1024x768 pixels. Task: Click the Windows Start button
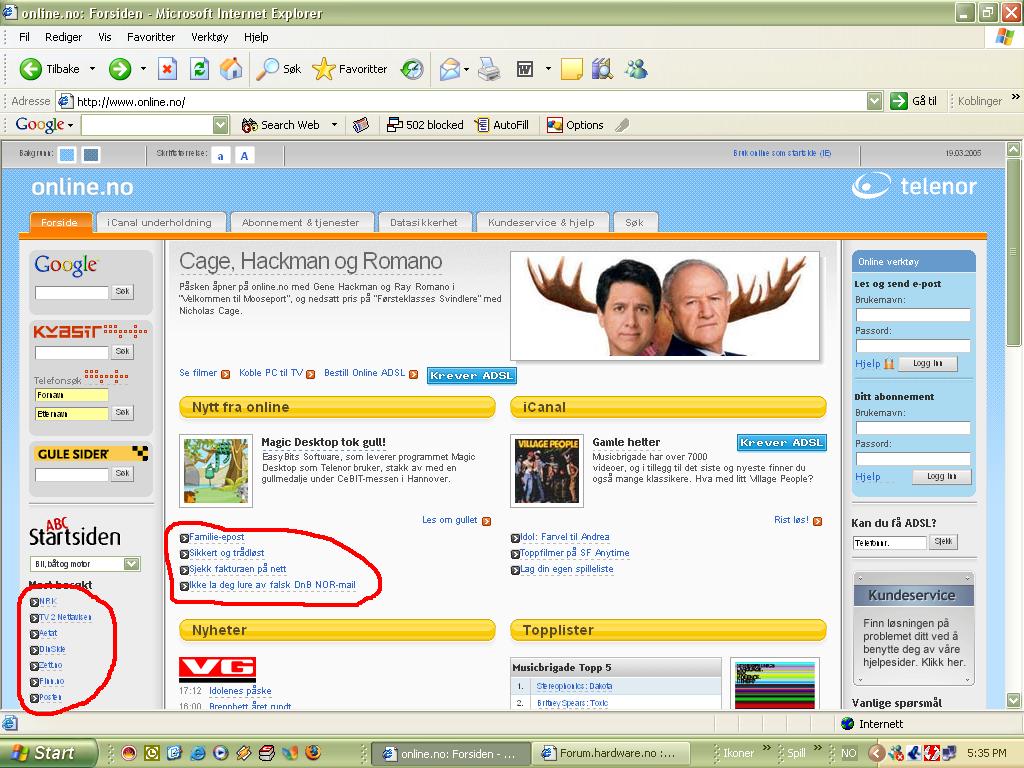[48, 753]
